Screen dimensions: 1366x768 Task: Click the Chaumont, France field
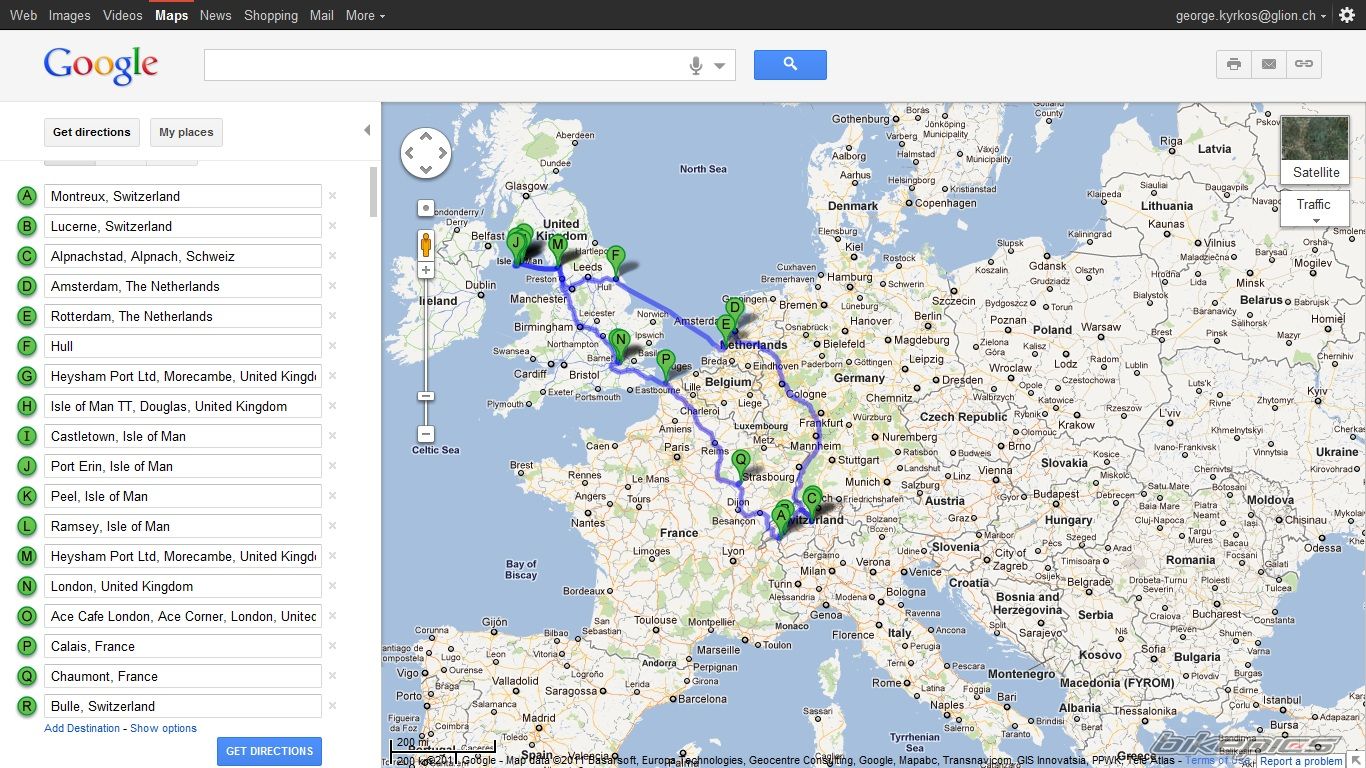coord(182,676)
